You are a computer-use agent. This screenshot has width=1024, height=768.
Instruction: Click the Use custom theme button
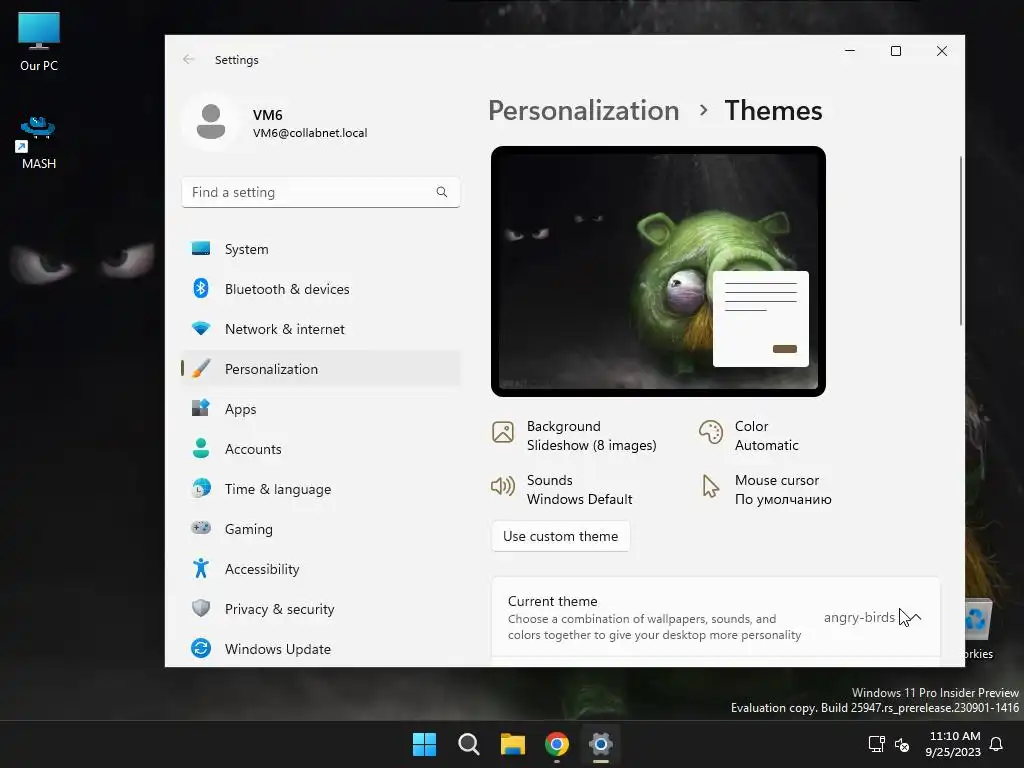pyautogui.click(x=560, y=536)
